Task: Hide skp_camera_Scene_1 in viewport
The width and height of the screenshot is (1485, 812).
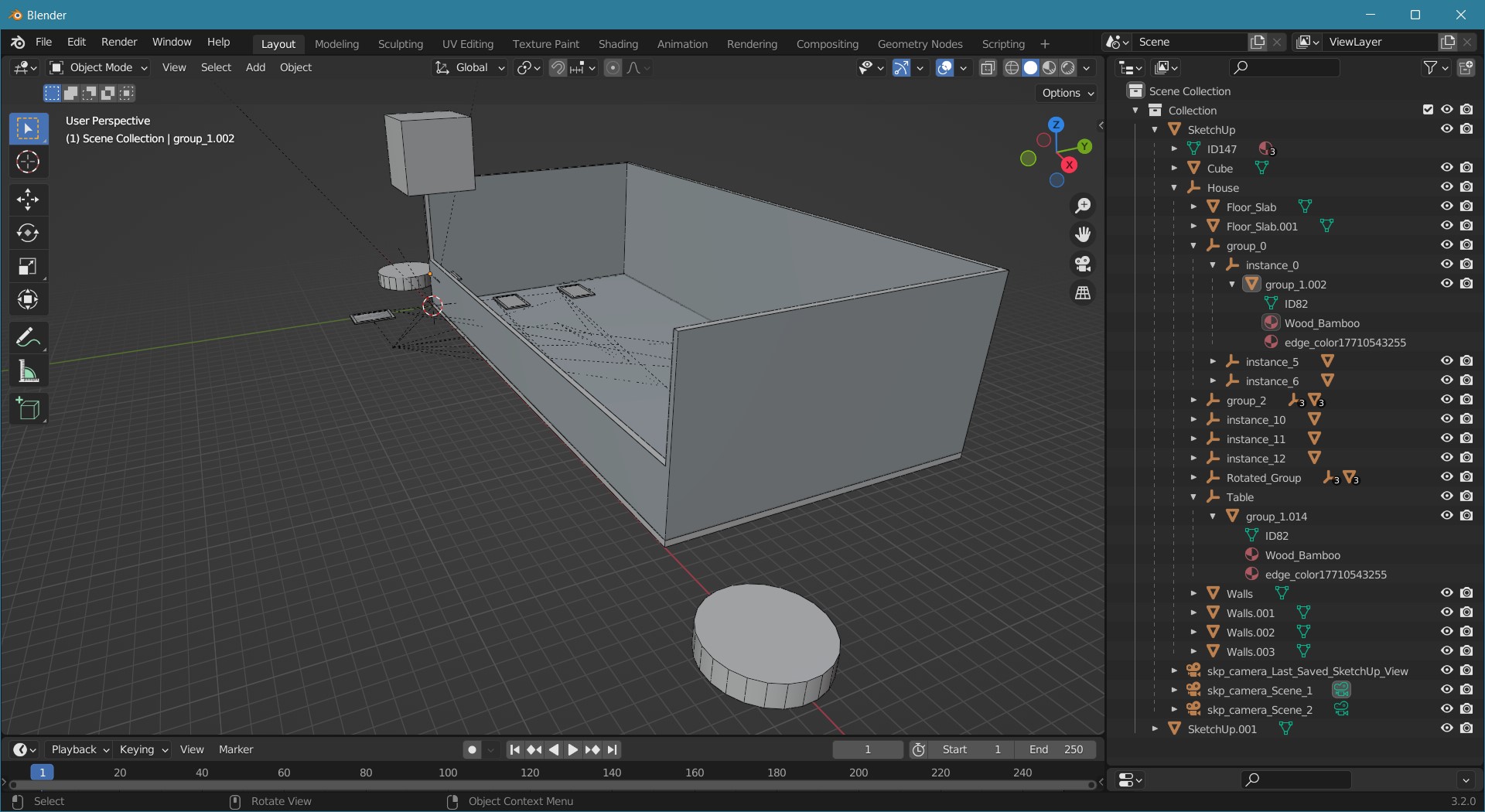Action: 1446,690
